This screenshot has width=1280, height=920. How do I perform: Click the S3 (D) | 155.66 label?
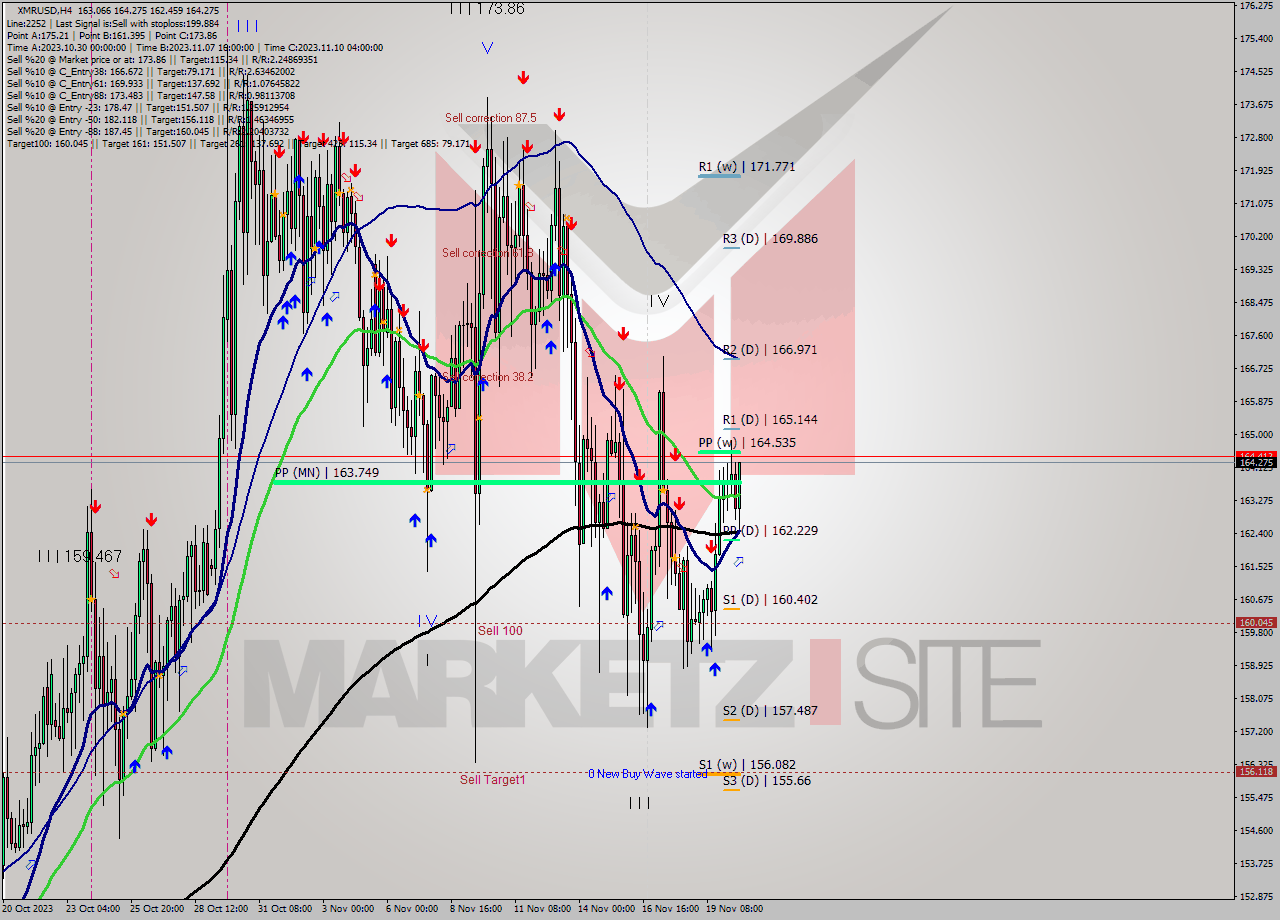(x=767, y=780)
